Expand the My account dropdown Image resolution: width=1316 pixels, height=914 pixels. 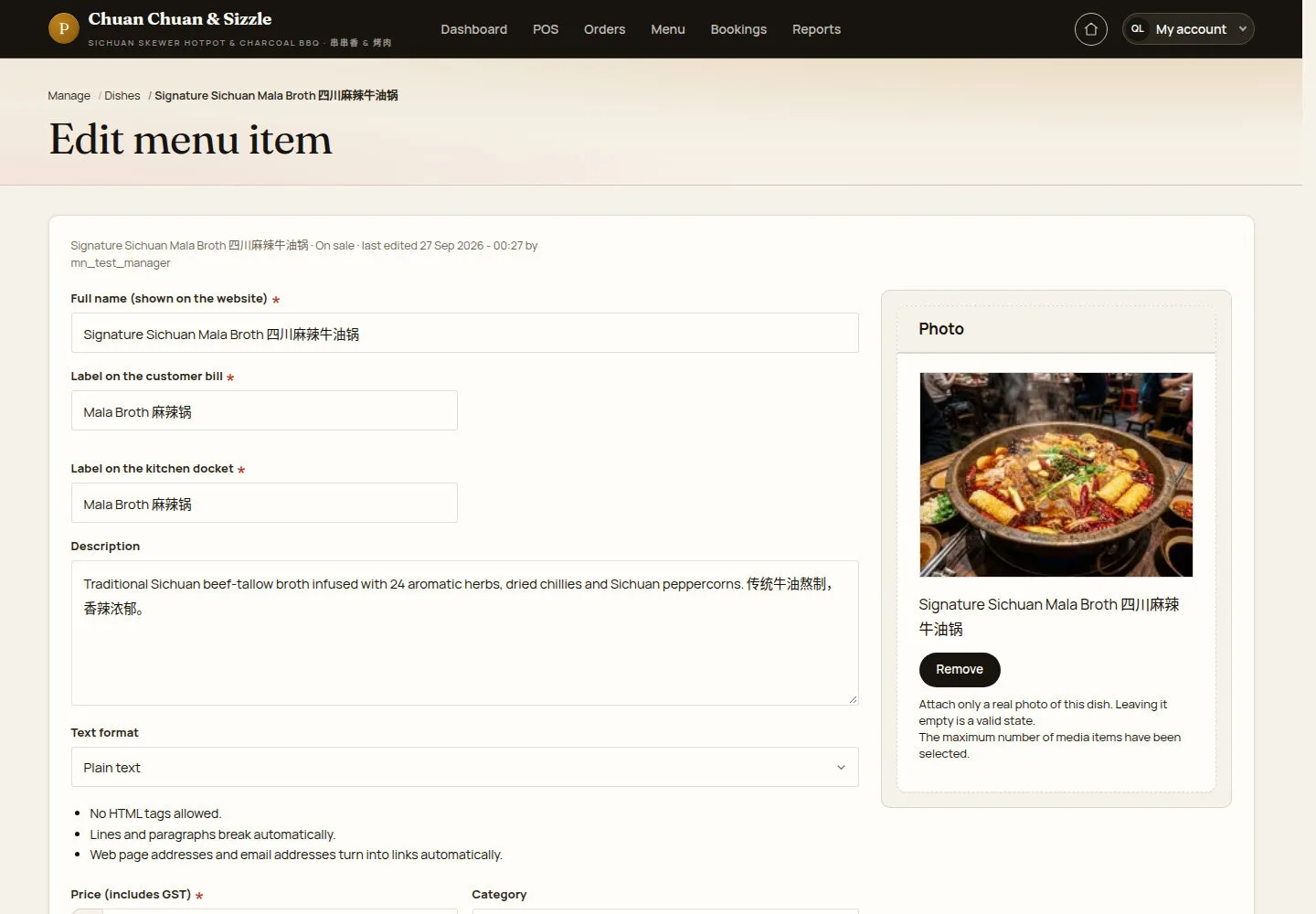pos(1188,29)
